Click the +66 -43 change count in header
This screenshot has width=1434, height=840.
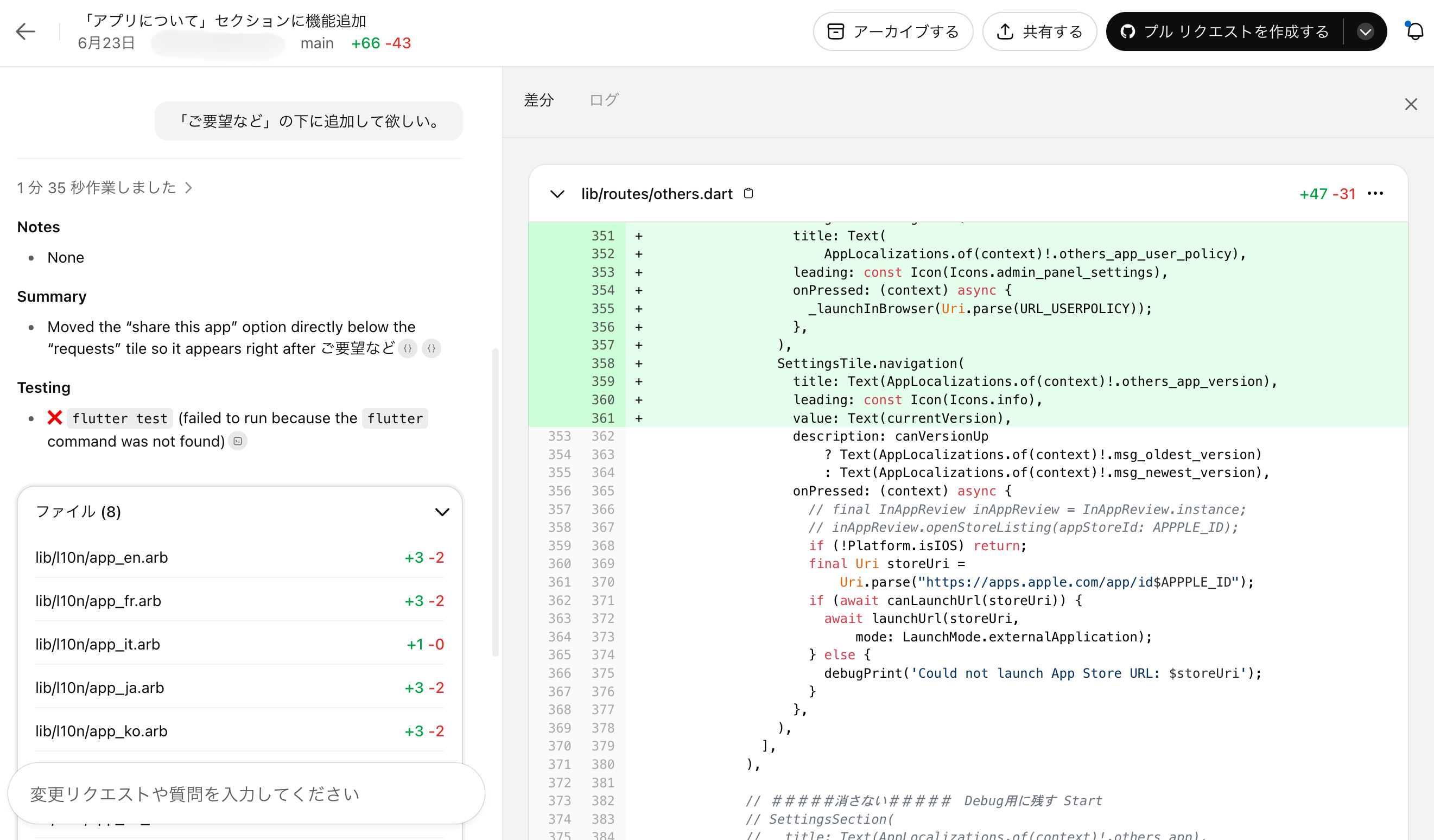click(x=380, y=43)
